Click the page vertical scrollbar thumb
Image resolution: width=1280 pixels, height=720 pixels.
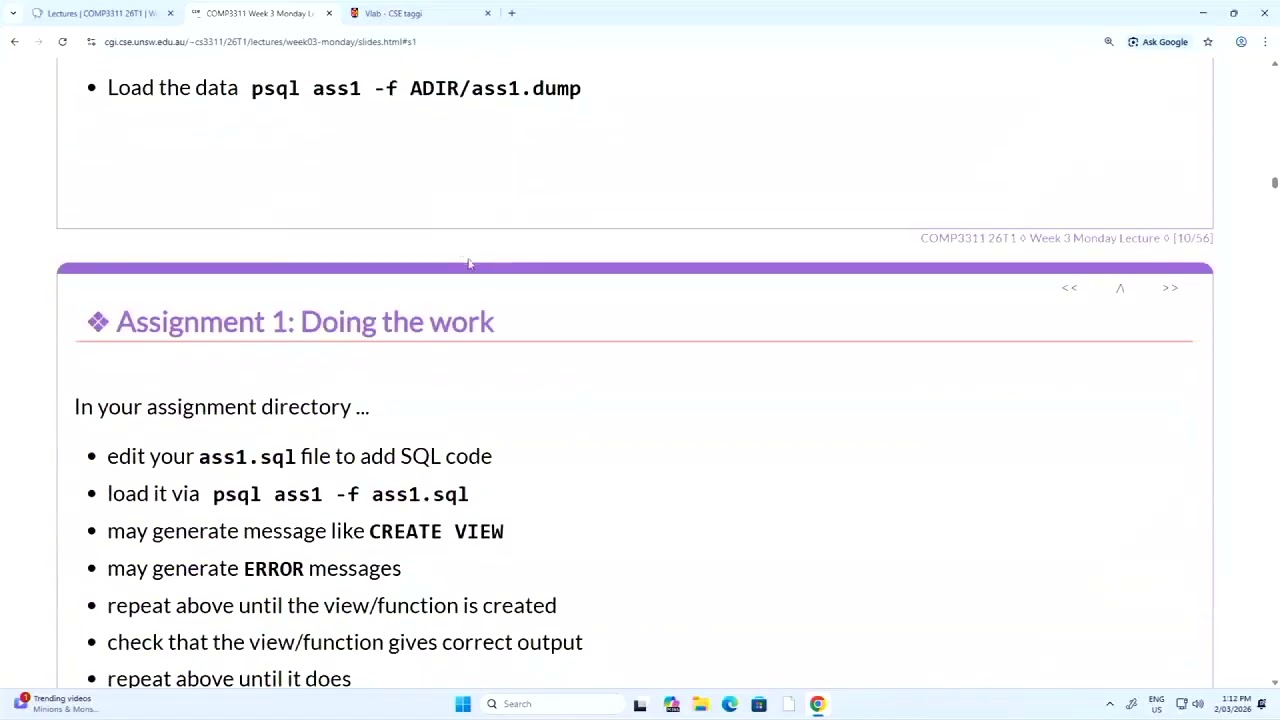click(1274, 183)
